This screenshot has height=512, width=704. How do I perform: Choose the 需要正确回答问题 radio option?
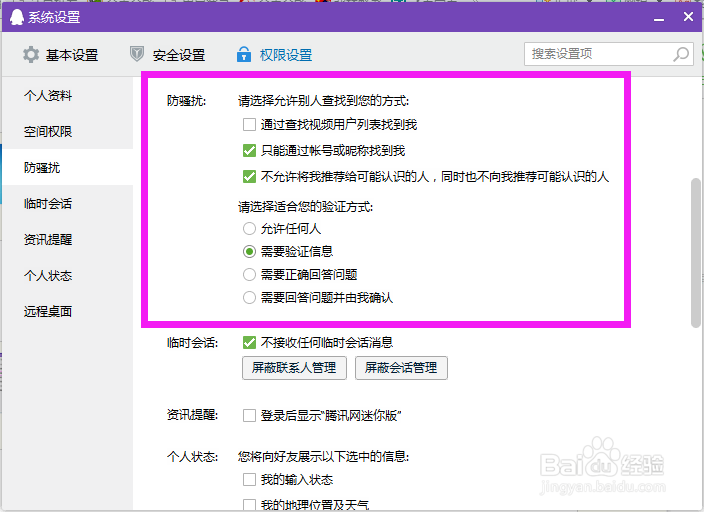pos(249,274)
